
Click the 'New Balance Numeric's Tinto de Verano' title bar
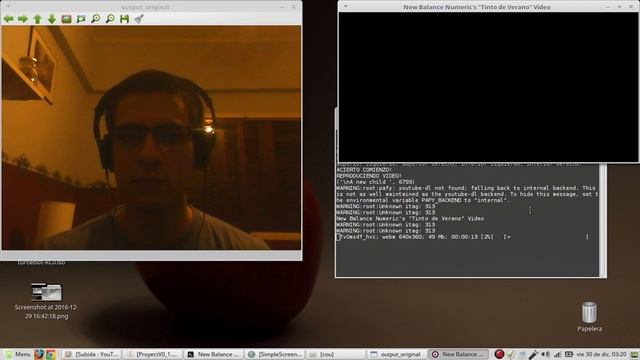(x=477, y=7)
